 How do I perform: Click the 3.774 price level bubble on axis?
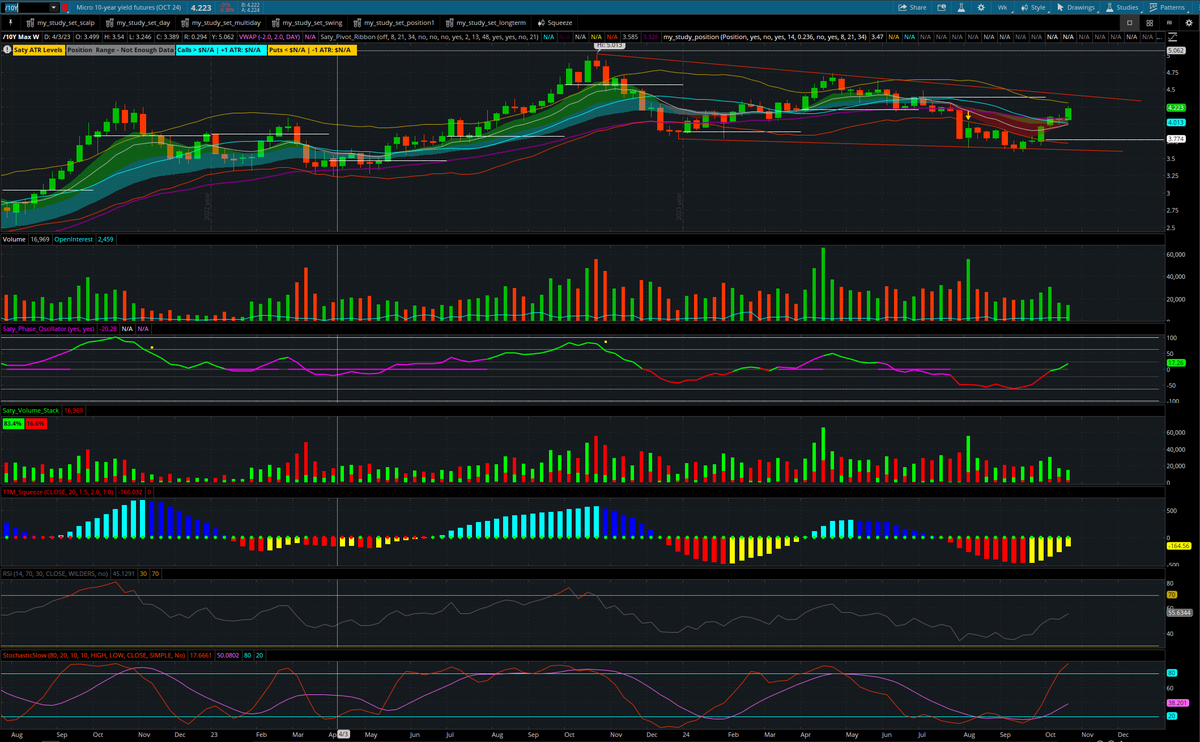[x=1177, y=139]
